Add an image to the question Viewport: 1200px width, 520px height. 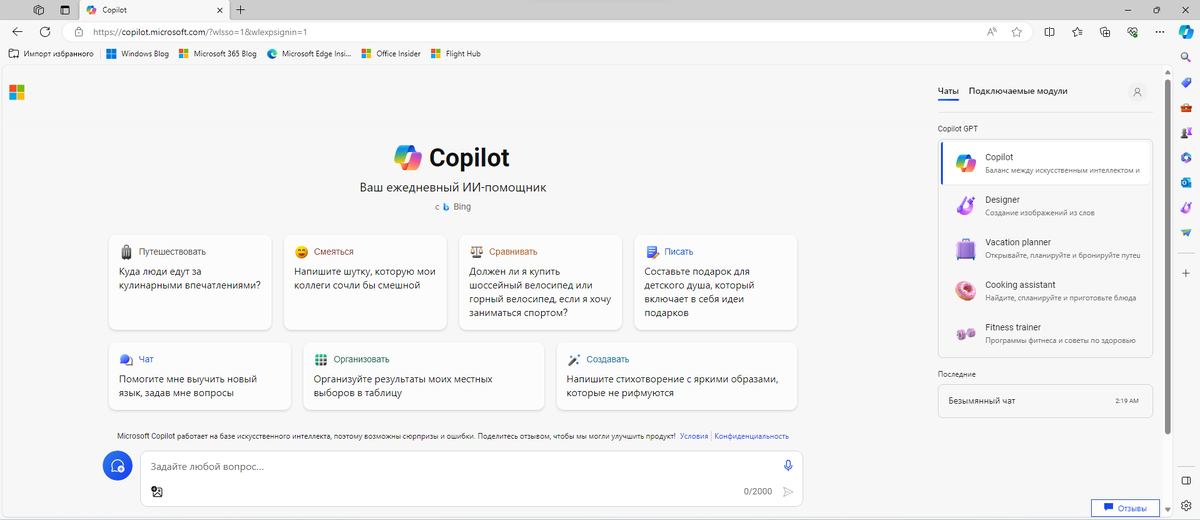coord(157,491)
